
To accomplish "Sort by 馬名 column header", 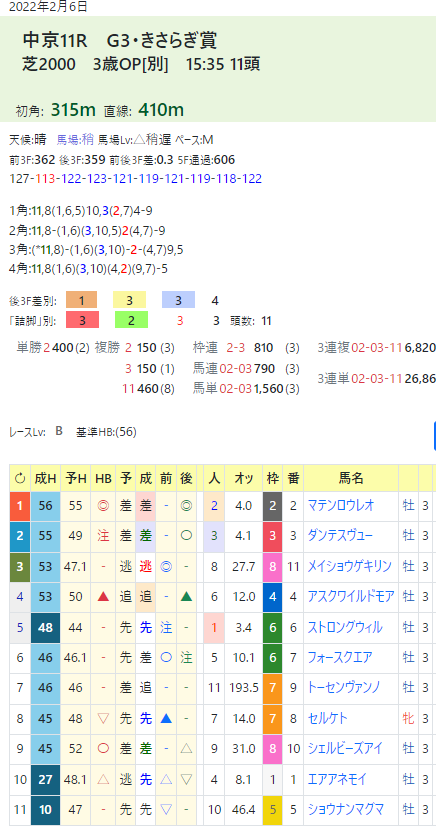I will coord(351,478).
